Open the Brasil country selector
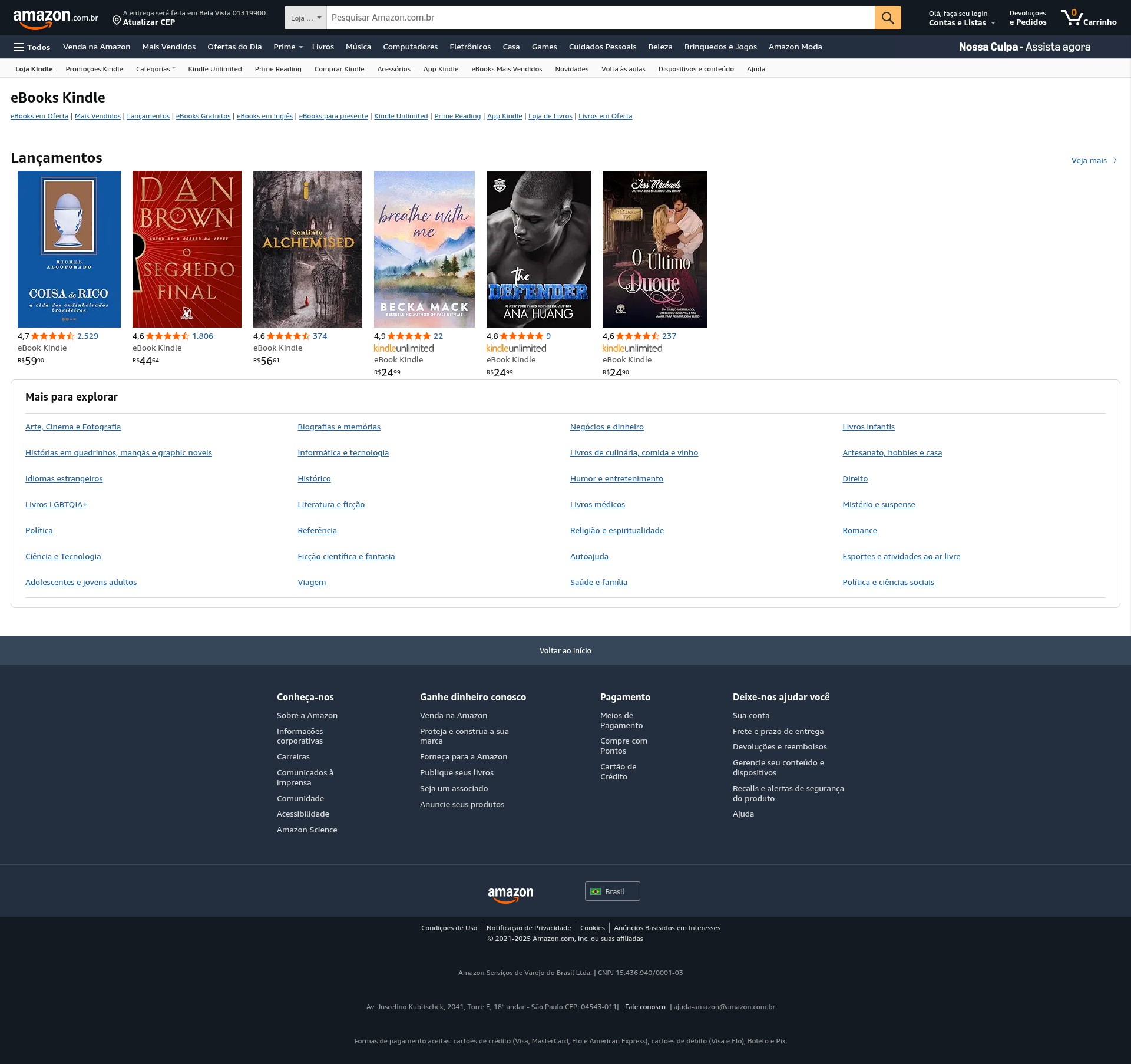 click(612, 891)
